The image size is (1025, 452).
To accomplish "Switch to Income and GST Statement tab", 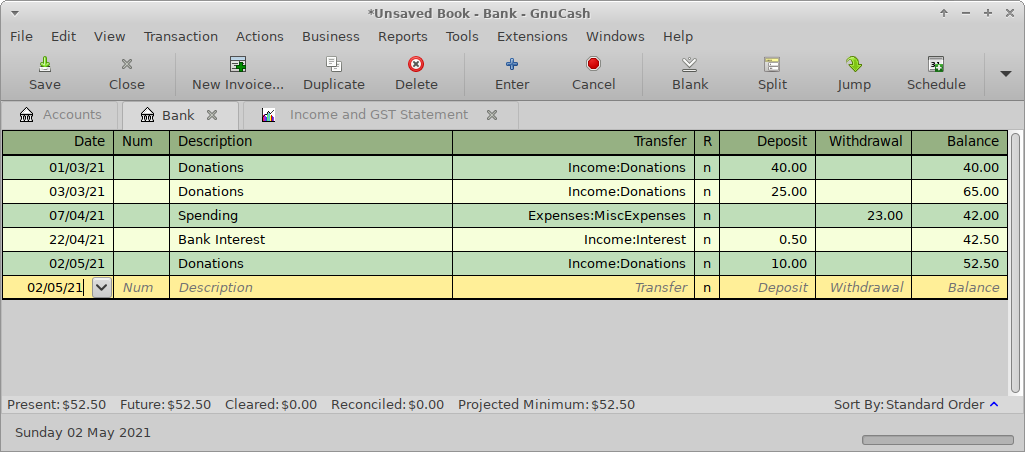I will (381, 115).
